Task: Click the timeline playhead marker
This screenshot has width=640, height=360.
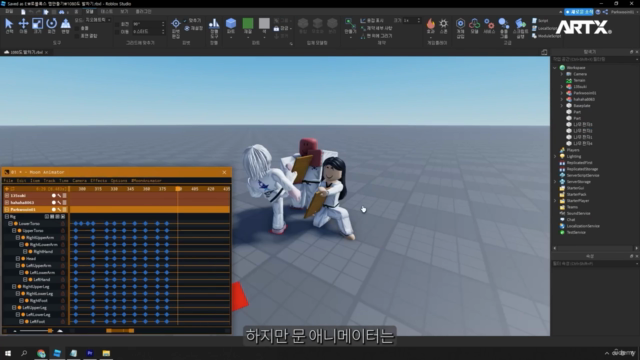Action: click(x=178, y=189)
